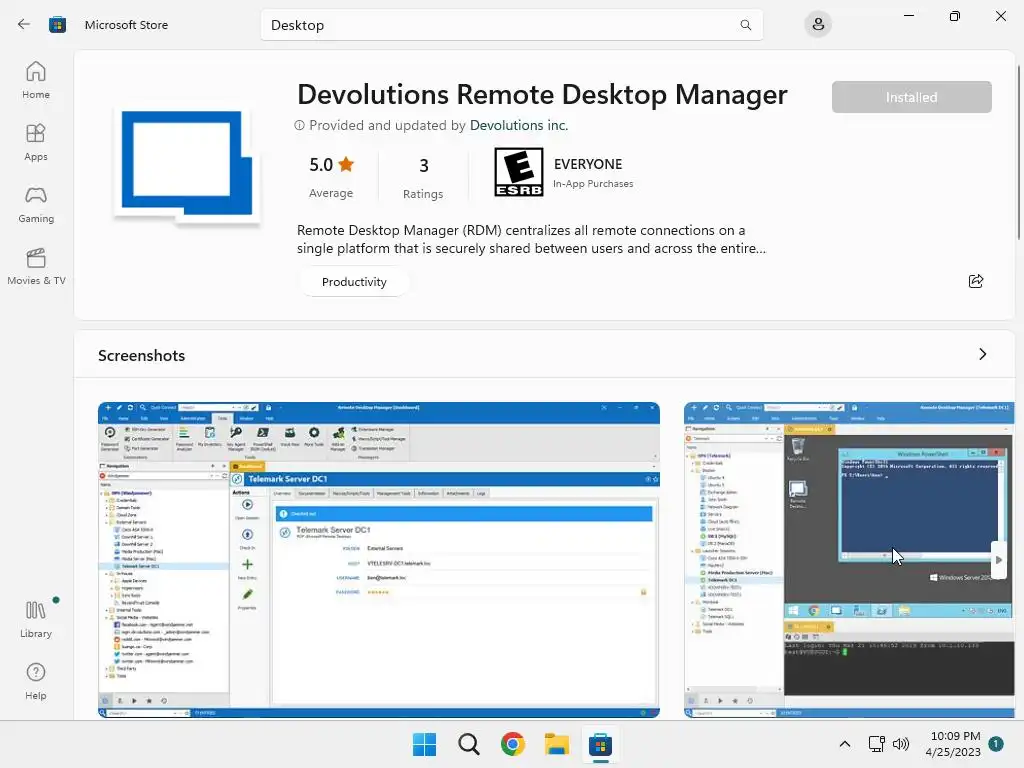
Task: Click the app title Devolutions Remote Desktop Manager
Action: 542,95
